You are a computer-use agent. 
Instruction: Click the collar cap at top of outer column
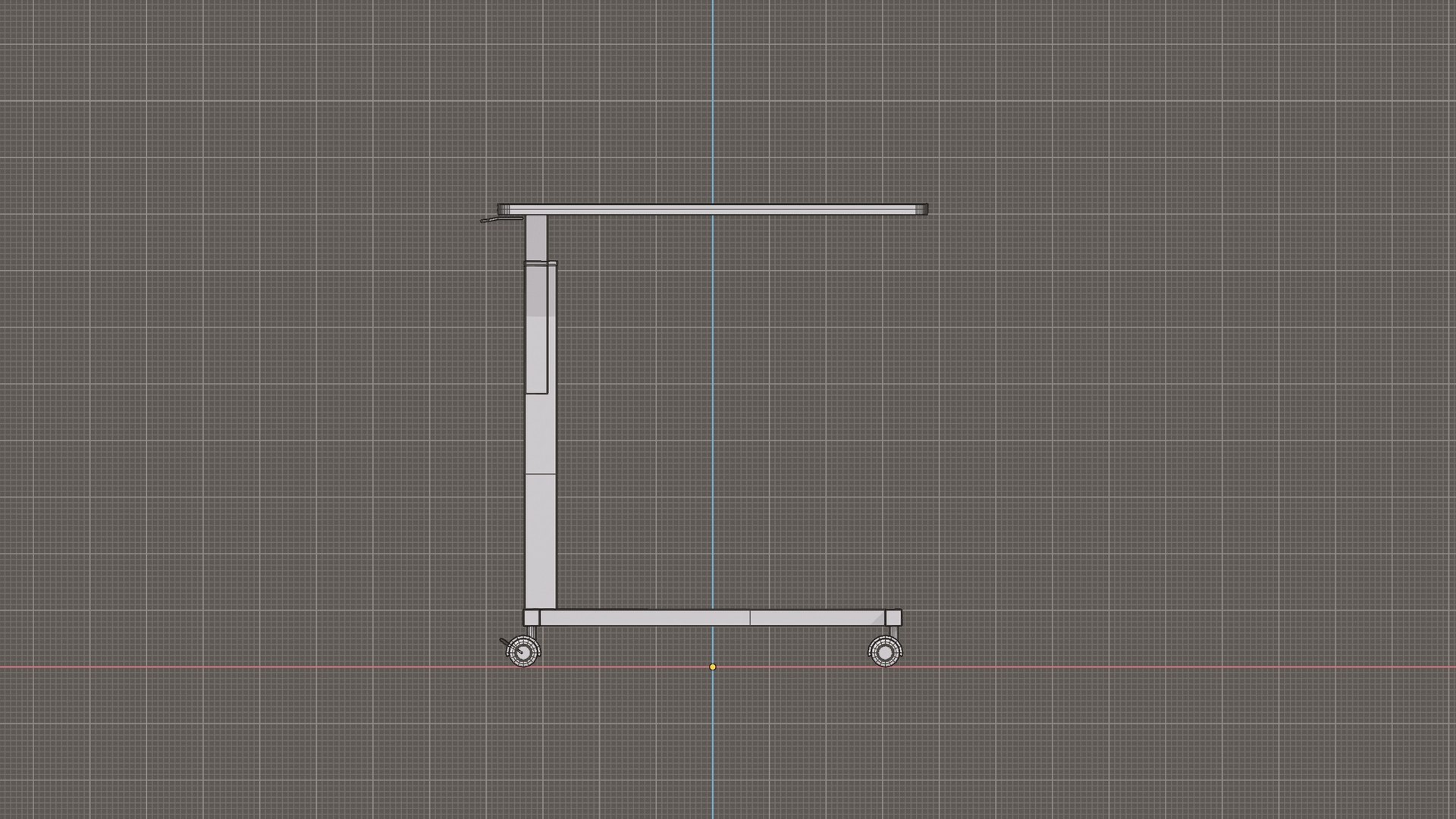click(541, 263)
